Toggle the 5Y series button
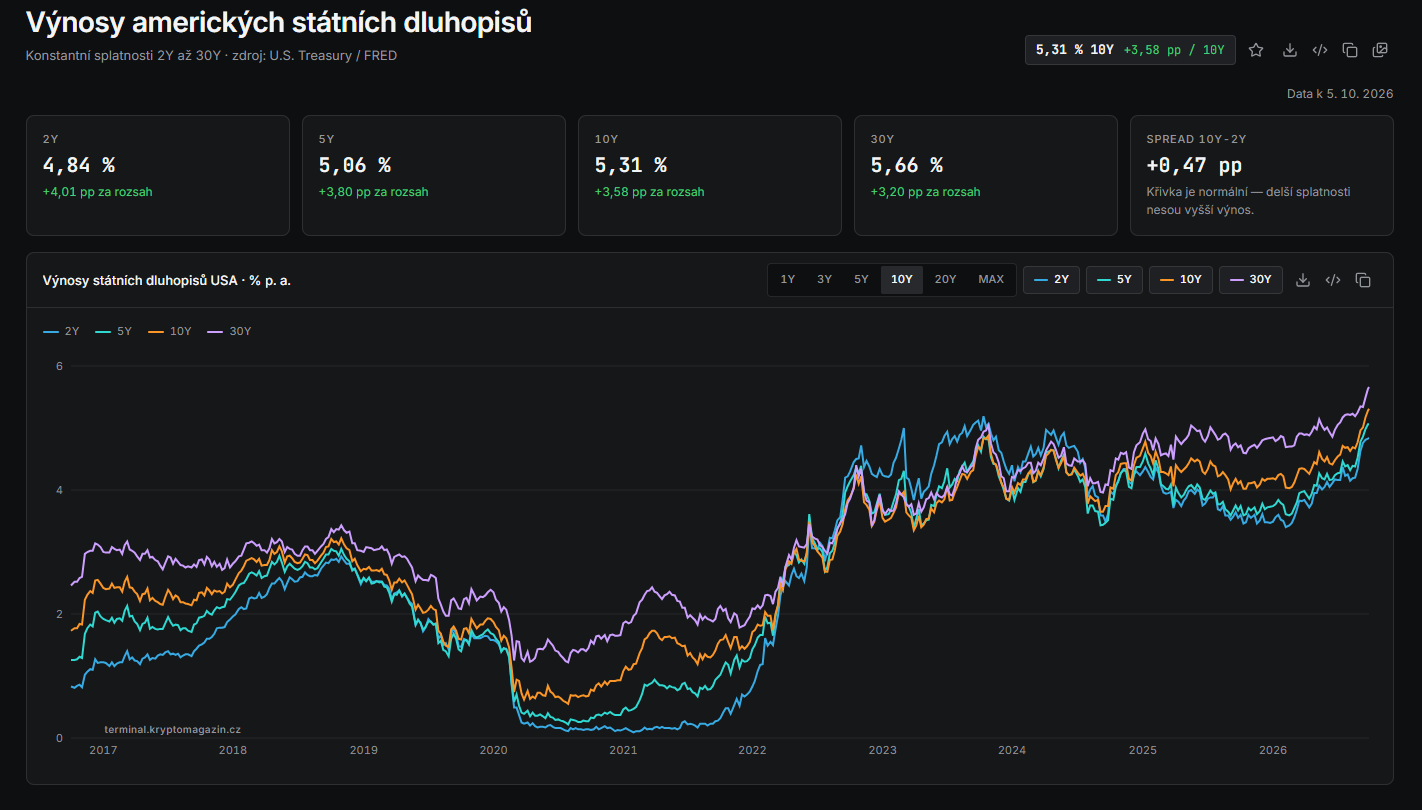This screenshot has width=1422, height=810. [x=1114, y=280]
